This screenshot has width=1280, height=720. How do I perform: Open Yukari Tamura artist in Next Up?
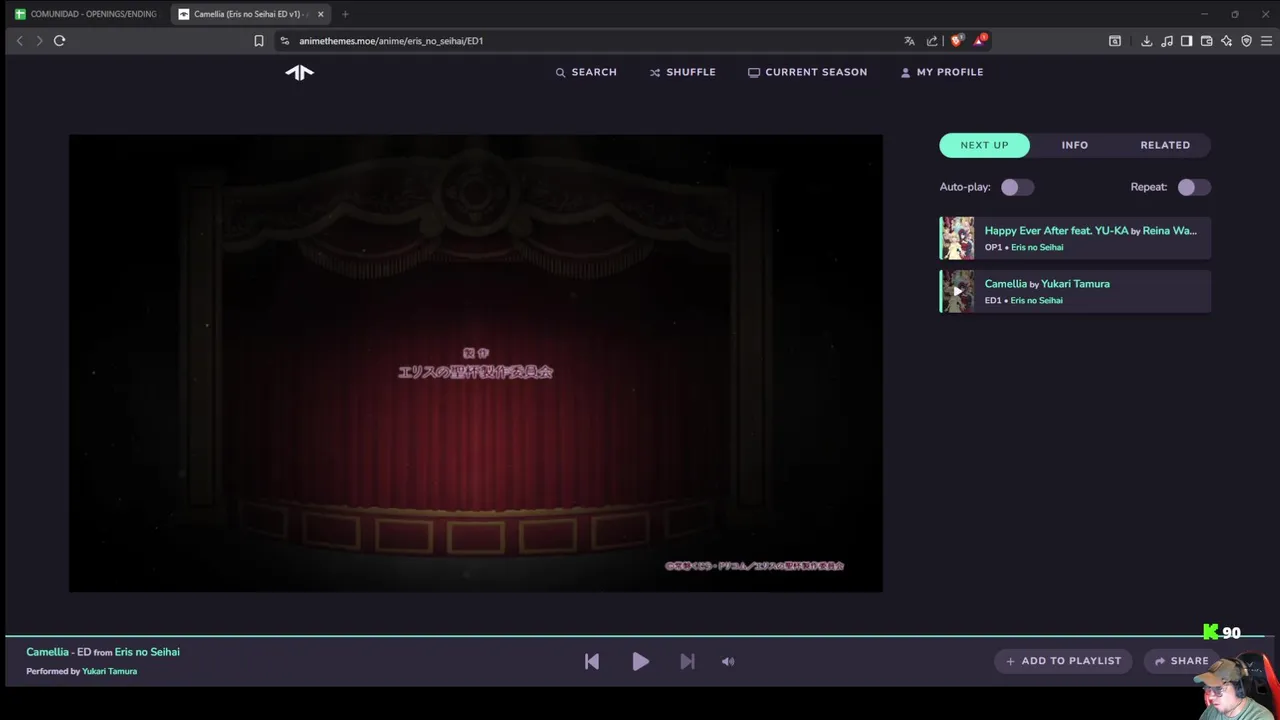pyautogui.click(x=1075, y=284)
